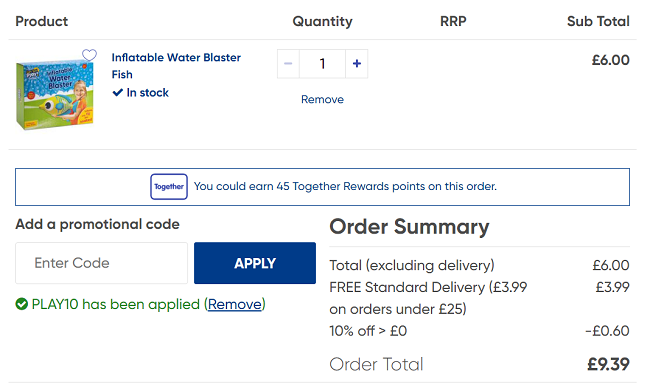Select the quantity value field

click(322, 63)
